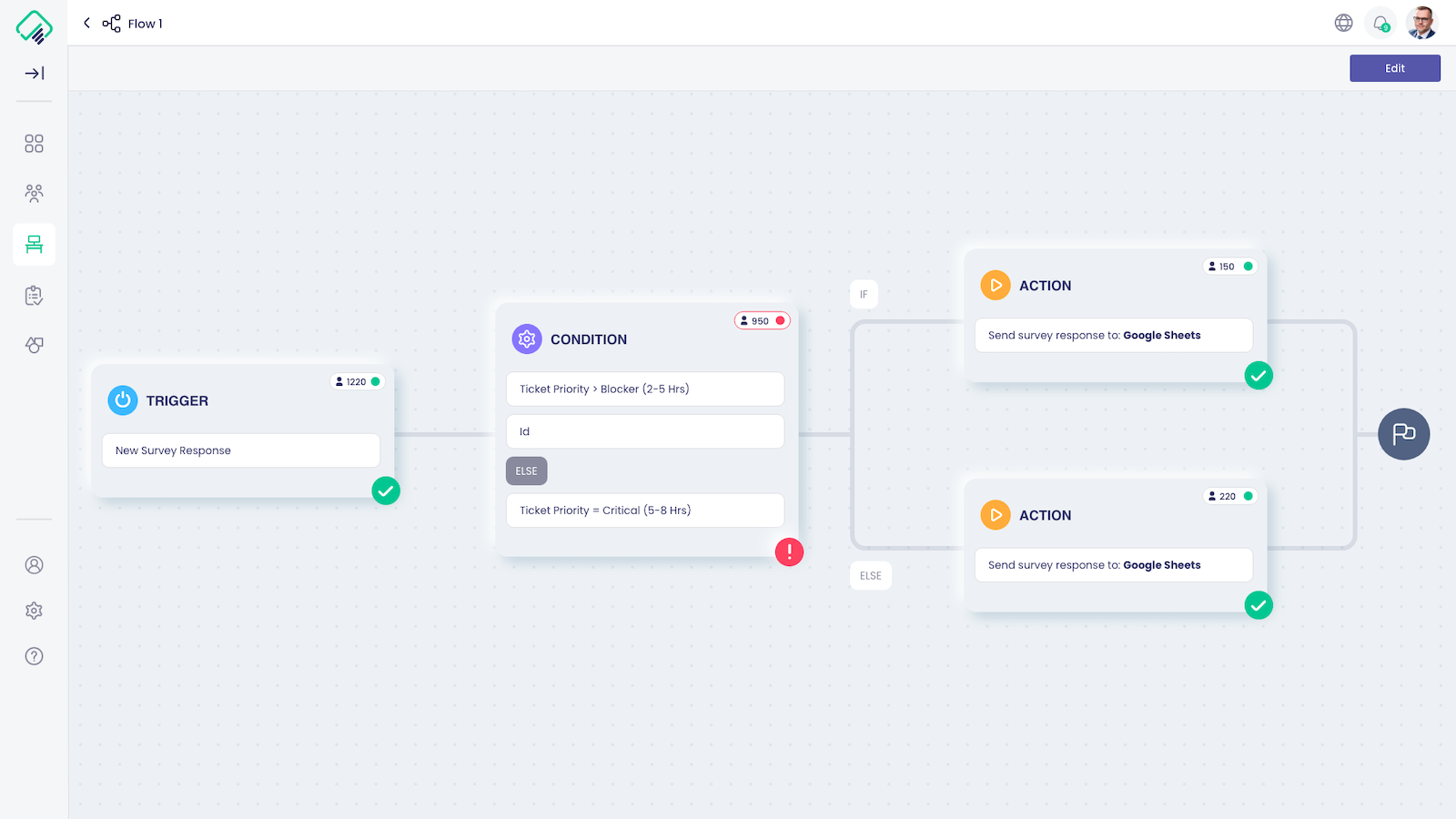Click the gear icon on the CONDITION node

526,339
